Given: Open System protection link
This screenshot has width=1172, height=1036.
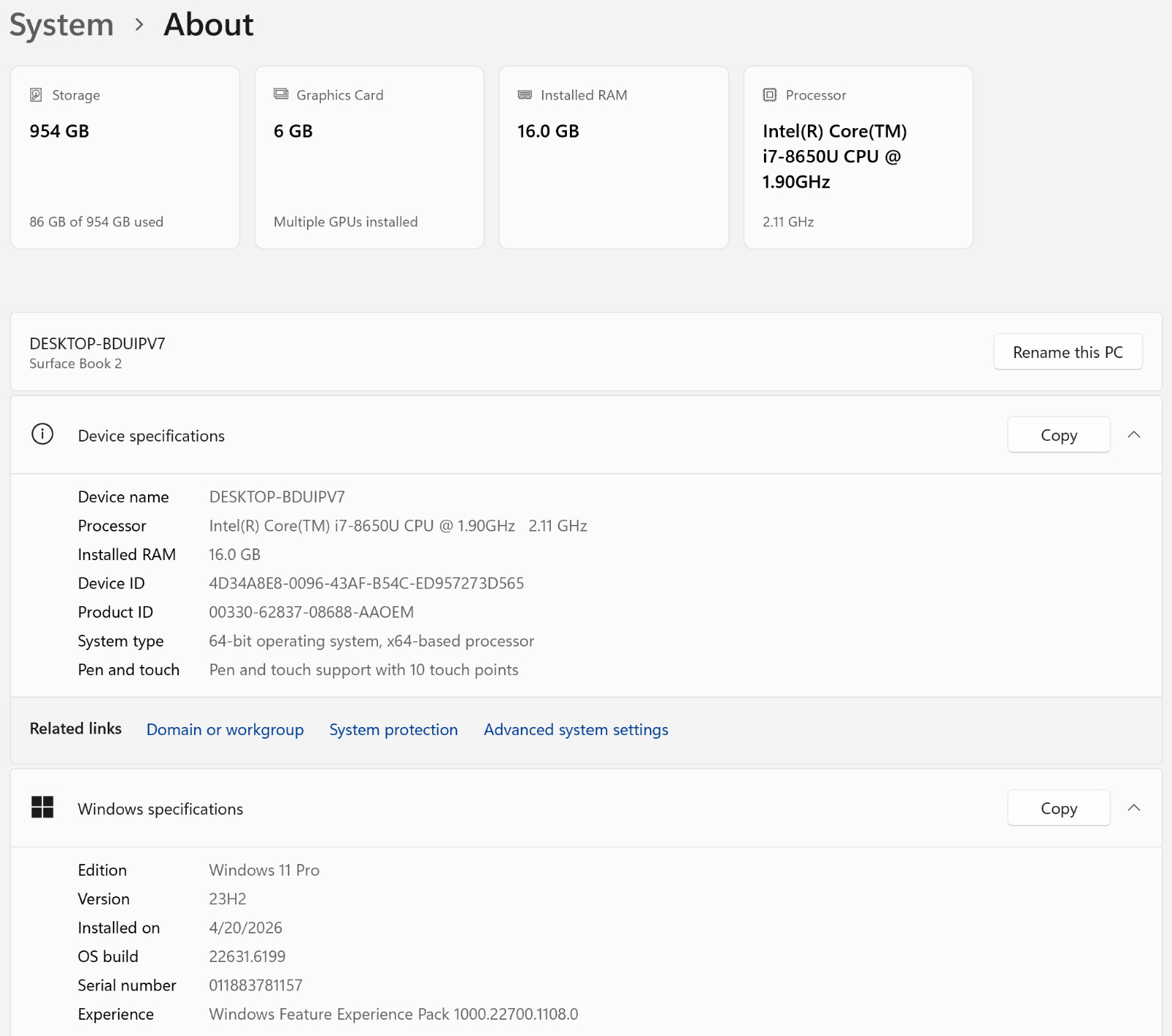Looking at the screenshot, I should pyautogui.click(x=393, y=730).
